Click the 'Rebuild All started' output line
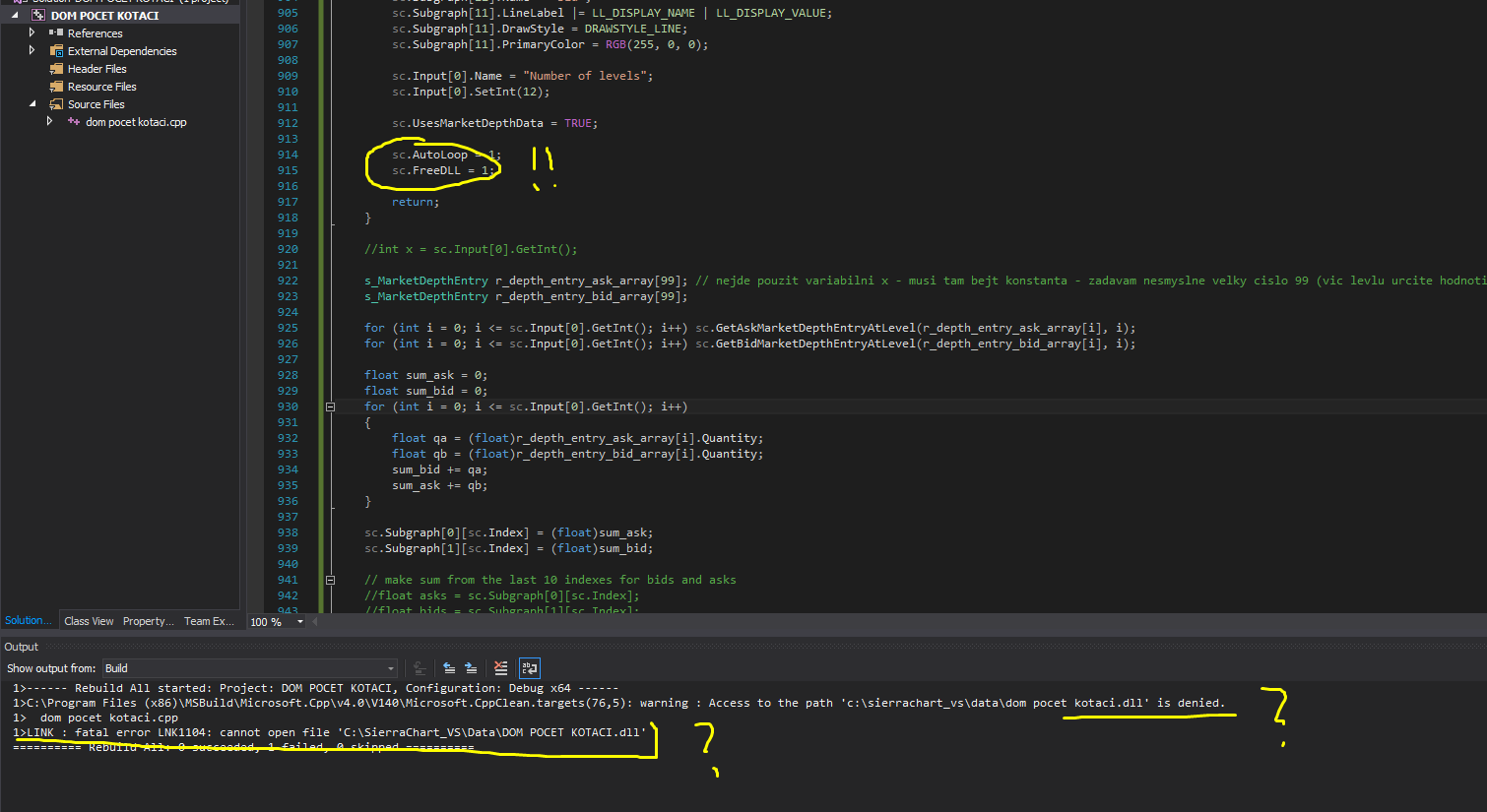This screenshot has height=812, width=1487. tap(315, 688)
